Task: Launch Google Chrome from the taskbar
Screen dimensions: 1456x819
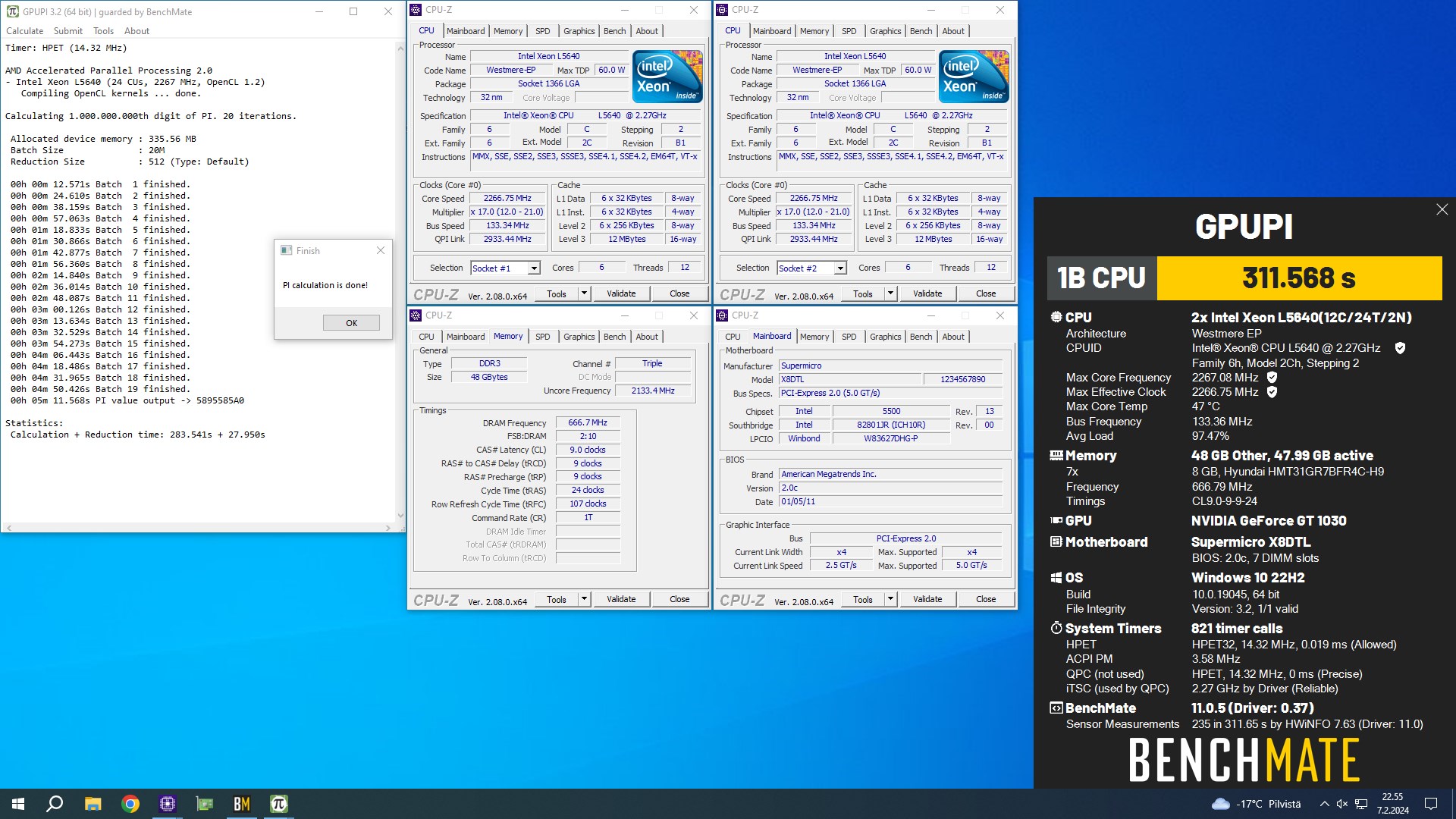Action: [x=130, y=804]
